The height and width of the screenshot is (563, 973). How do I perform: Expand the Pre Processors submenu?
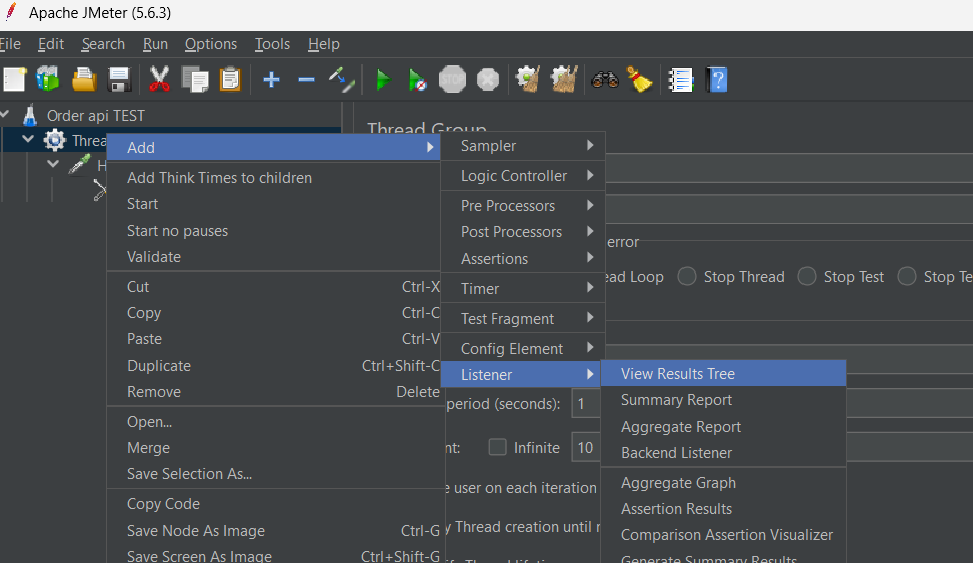click(x=522, y=205)
